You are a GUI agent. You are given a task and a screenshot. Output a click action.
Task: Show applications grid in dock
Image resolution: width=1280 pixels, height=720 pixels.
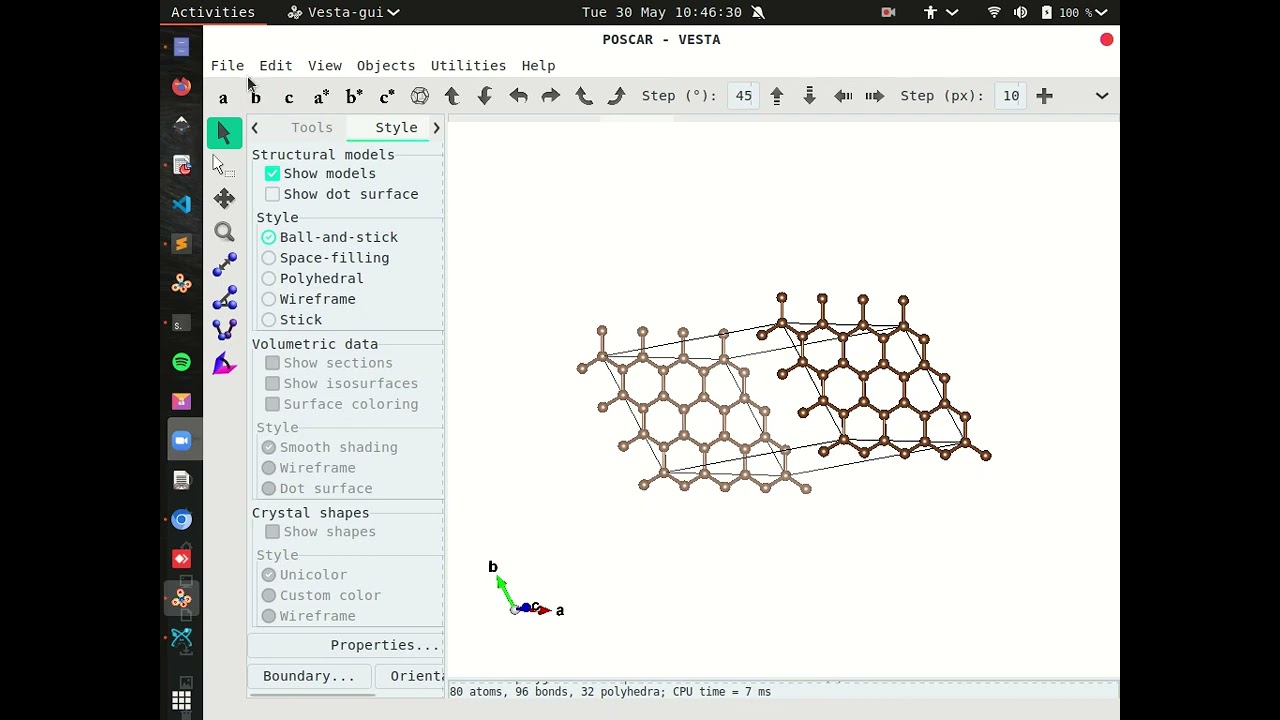181,701
